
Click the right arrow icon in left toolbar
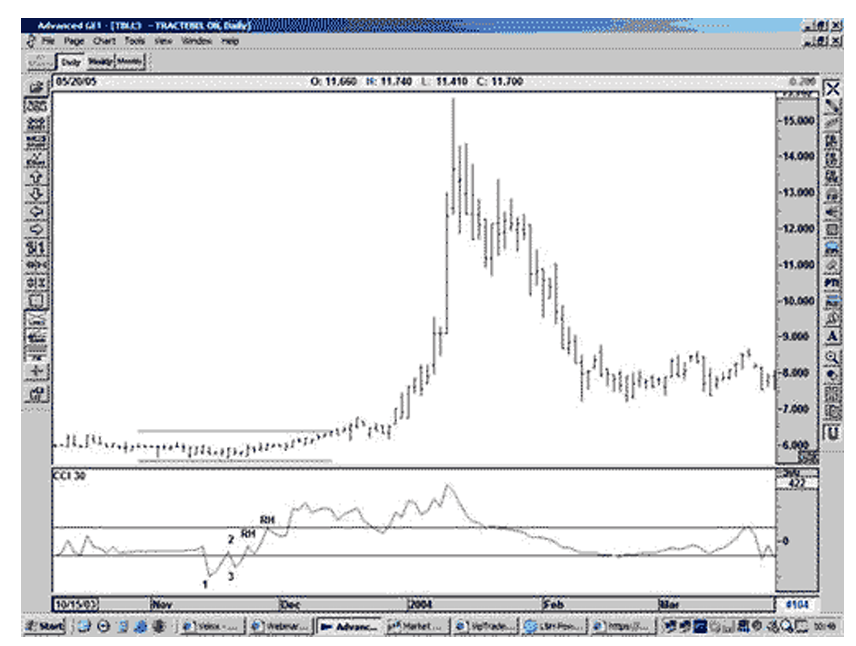coord(36,229)
